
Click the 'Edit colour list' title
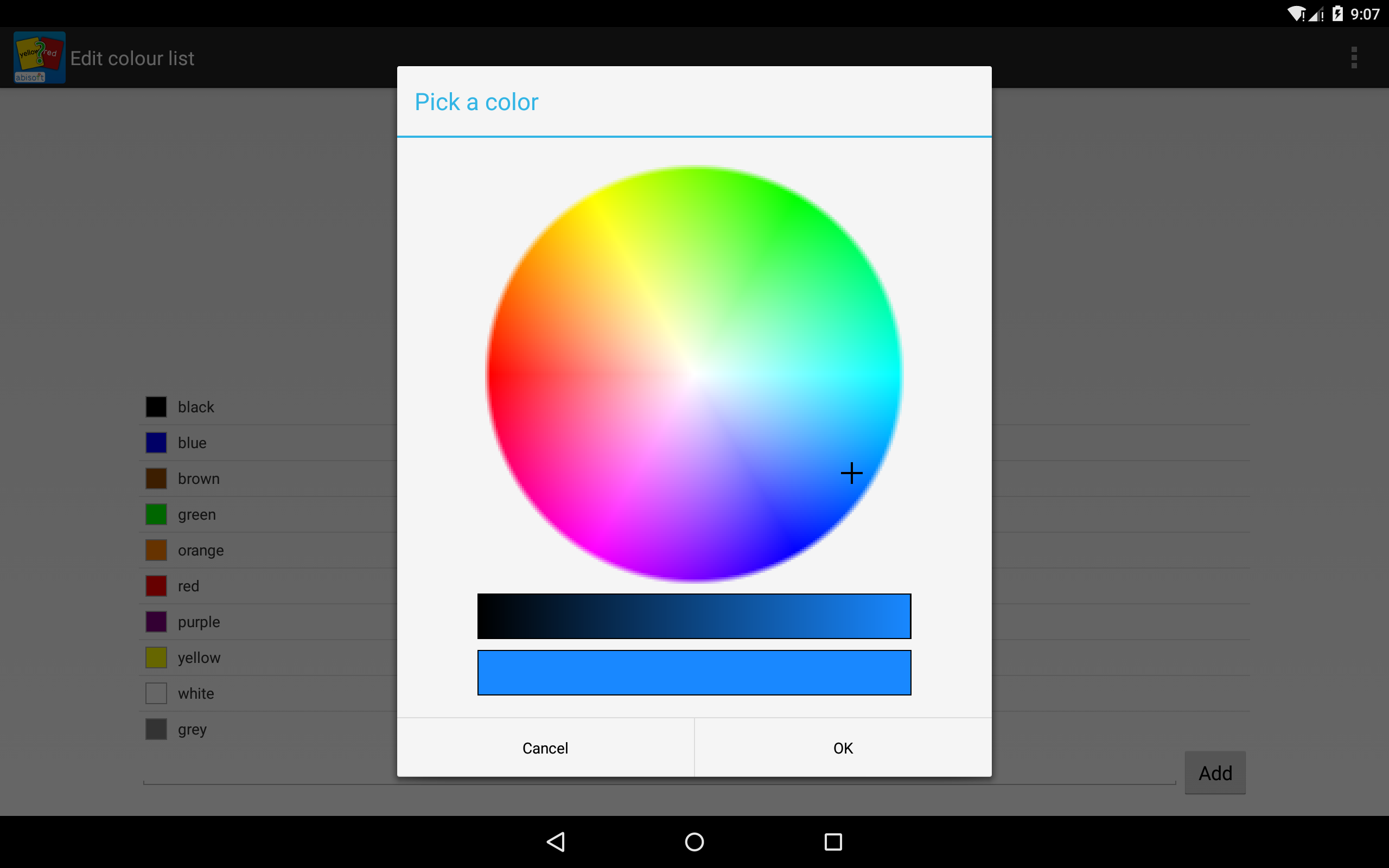tap(132, 58)
